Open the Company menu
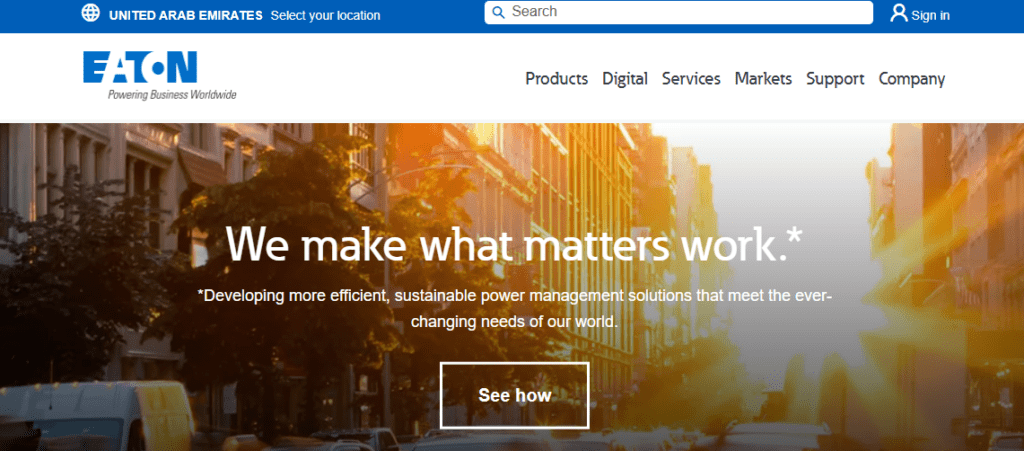This screenshot has width=1024, height=451. tap(912, 79)
